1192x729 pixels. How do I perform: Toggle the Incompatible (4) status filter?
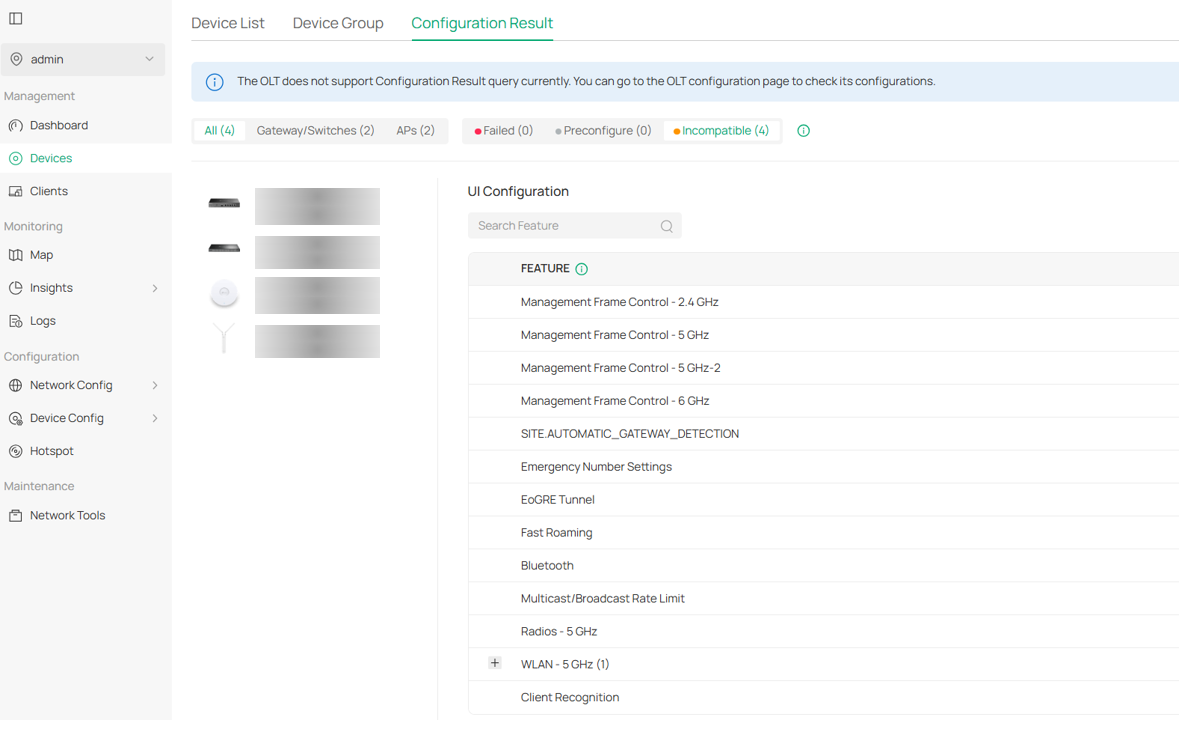click(x=721, y=131)
